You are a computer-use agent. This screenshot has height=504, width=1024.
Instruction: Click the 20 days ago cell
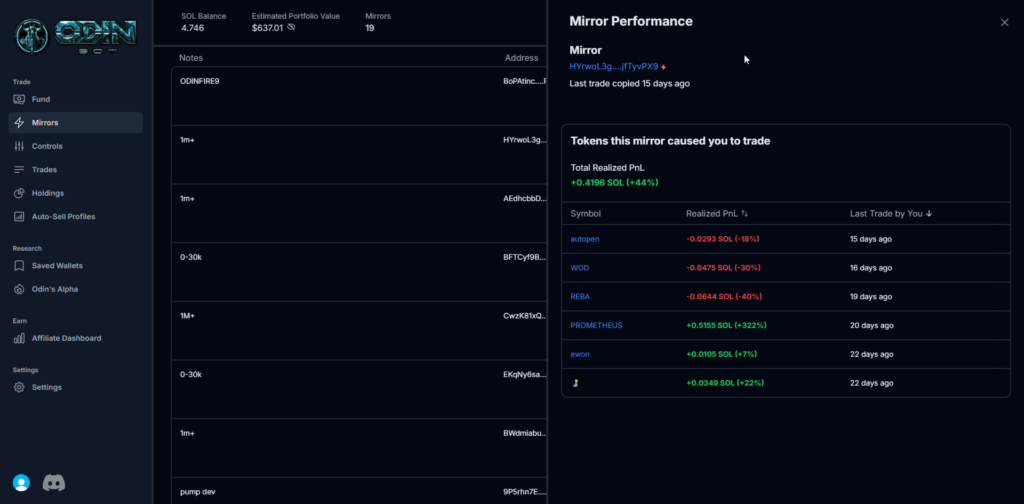(871, 325)
